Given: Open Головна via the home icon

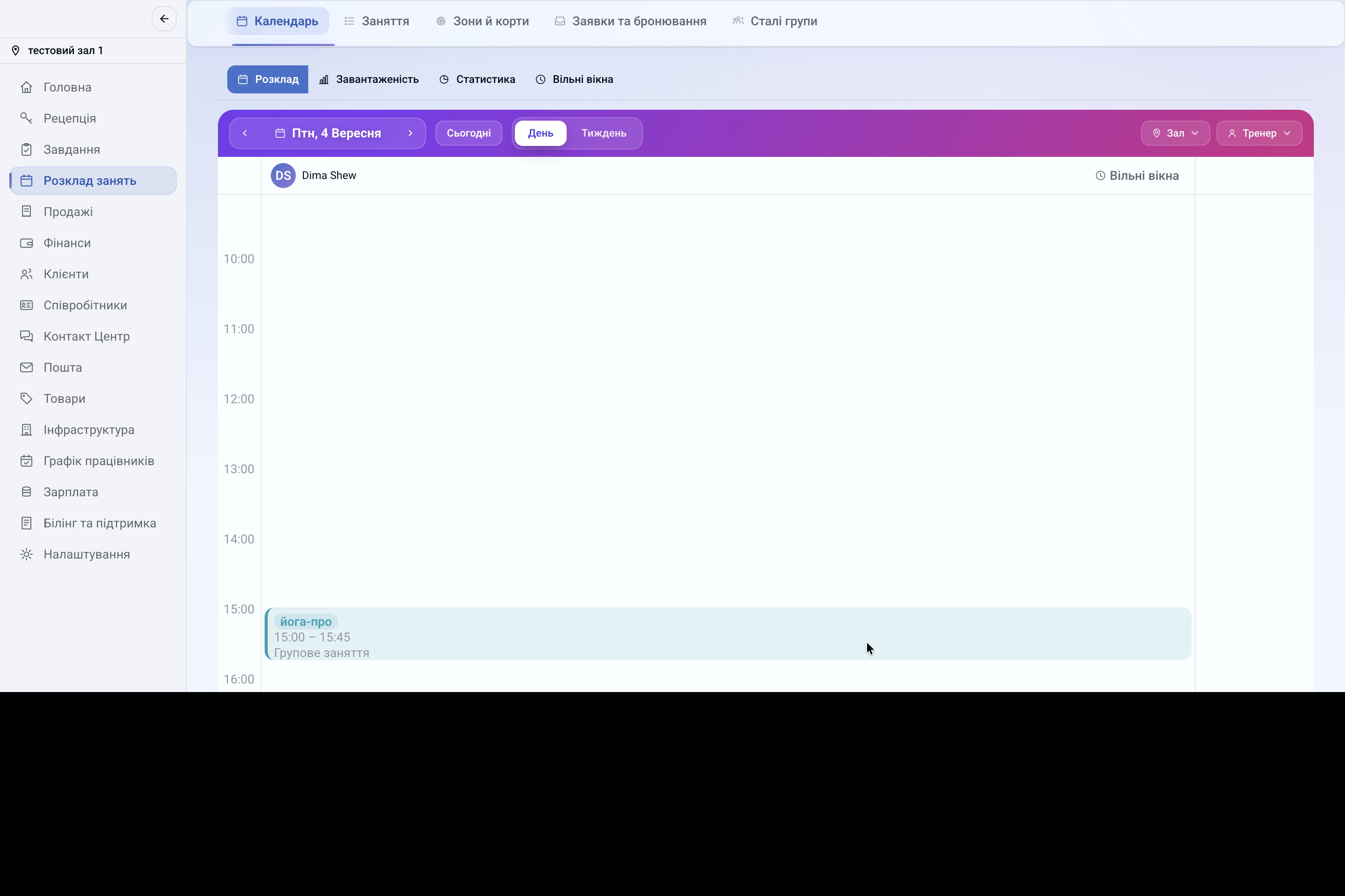Looking at the screenshot, I should (x=26, y=88).
